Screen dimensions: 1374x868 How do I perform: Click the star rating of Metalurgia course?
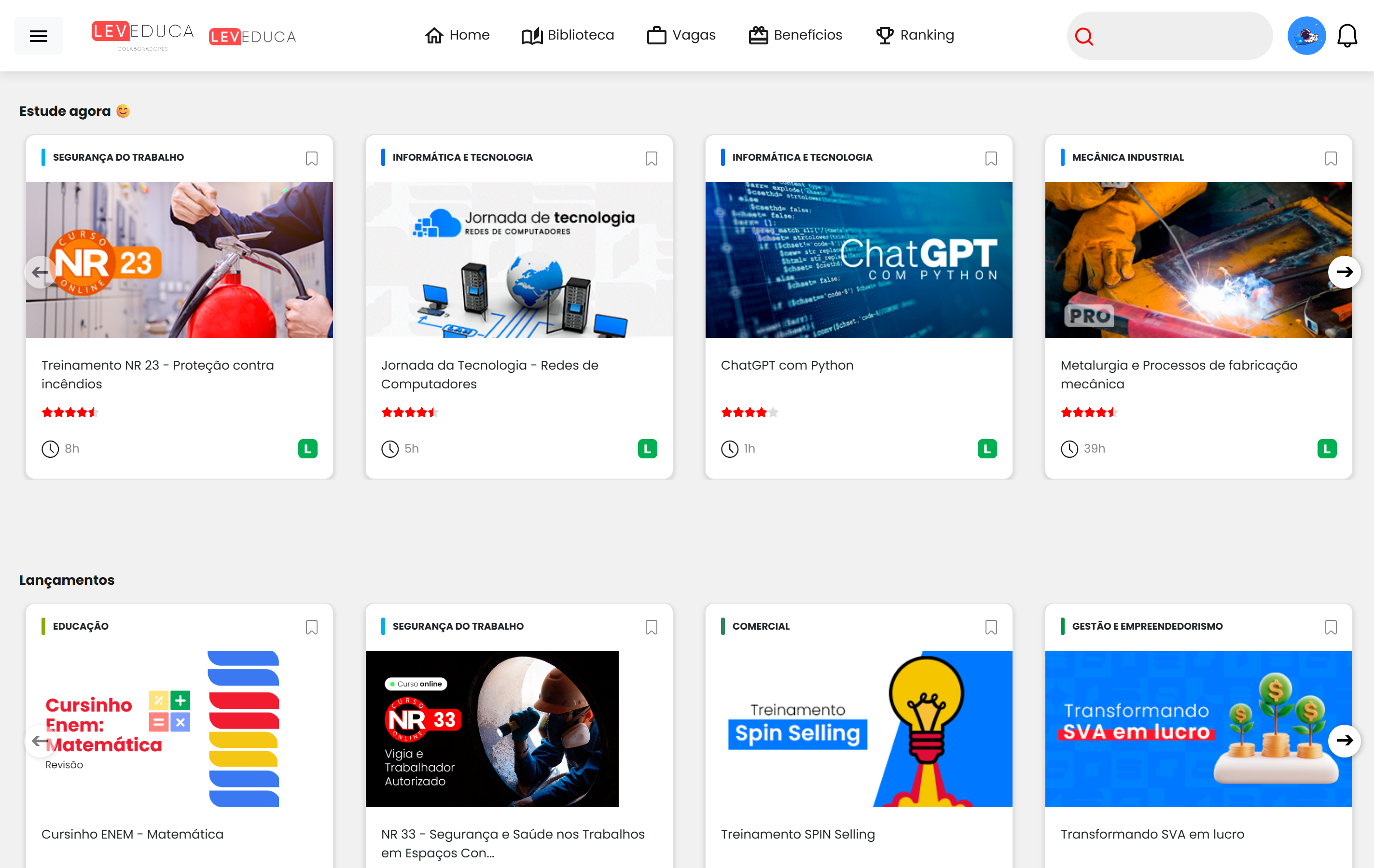tap(1089, 413)
